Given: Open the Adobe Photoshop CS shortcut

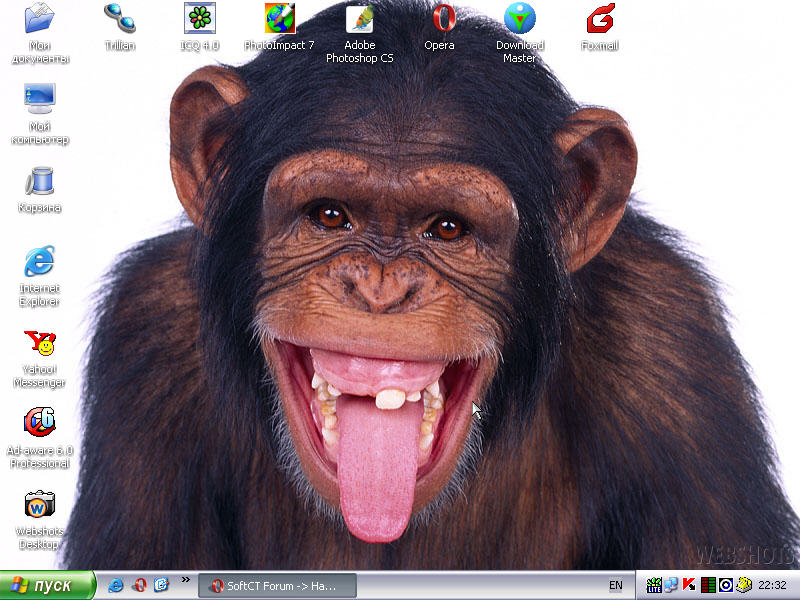Looking at the screenshot, I should coord(359,19).
